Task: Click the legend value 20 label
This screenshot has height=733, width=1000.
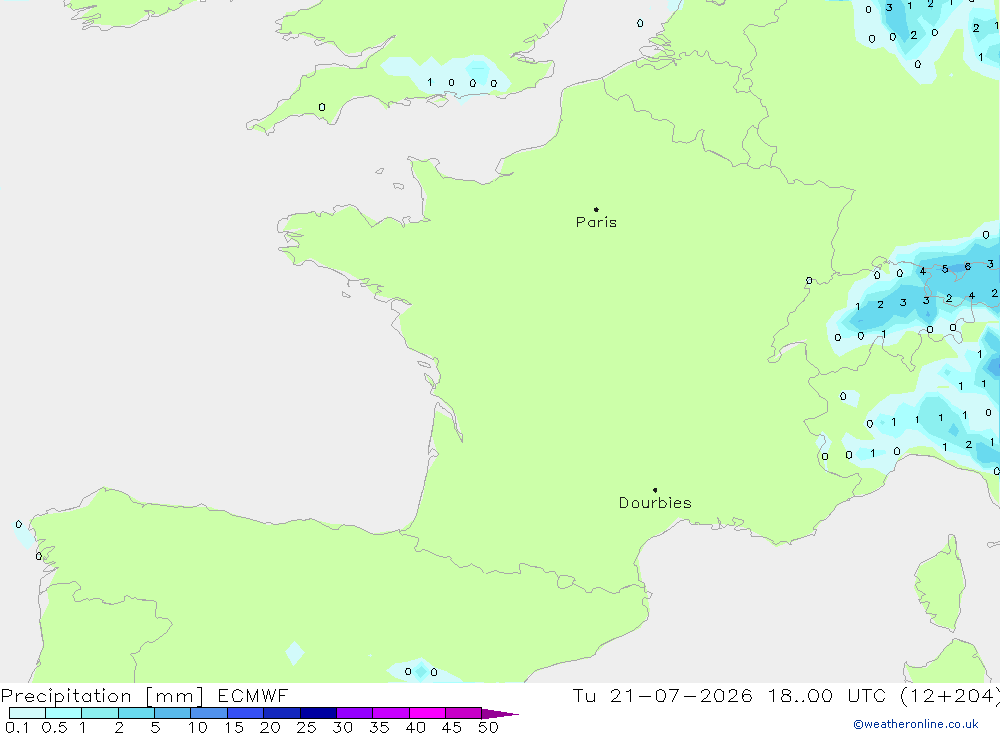Action: click(270, 727)
